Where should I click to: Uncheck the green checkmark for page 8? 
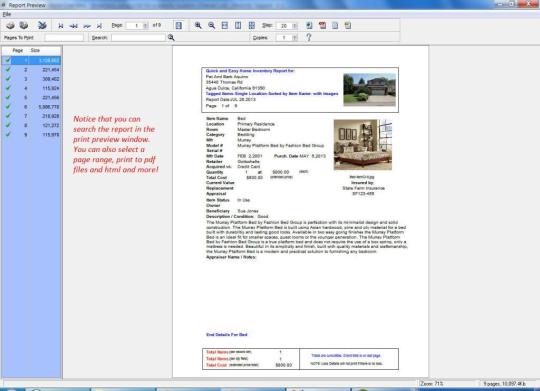[x=8, y=125]
